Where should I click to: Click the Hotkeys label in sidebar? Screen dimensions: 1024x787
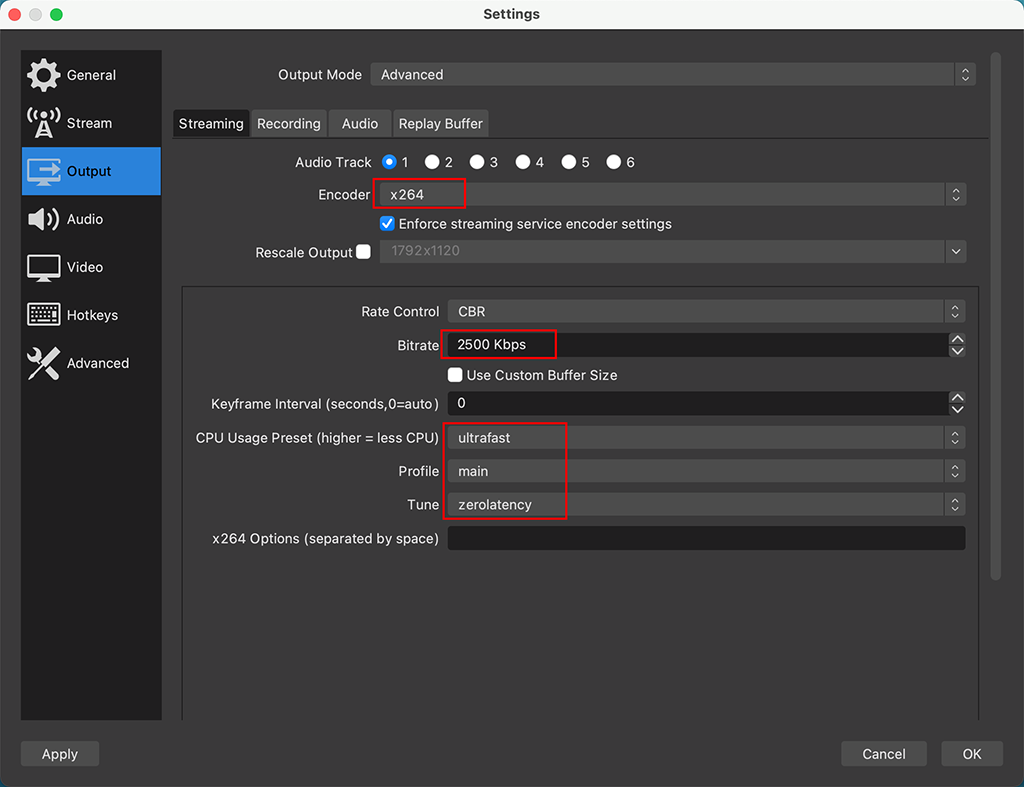point(92,315)
